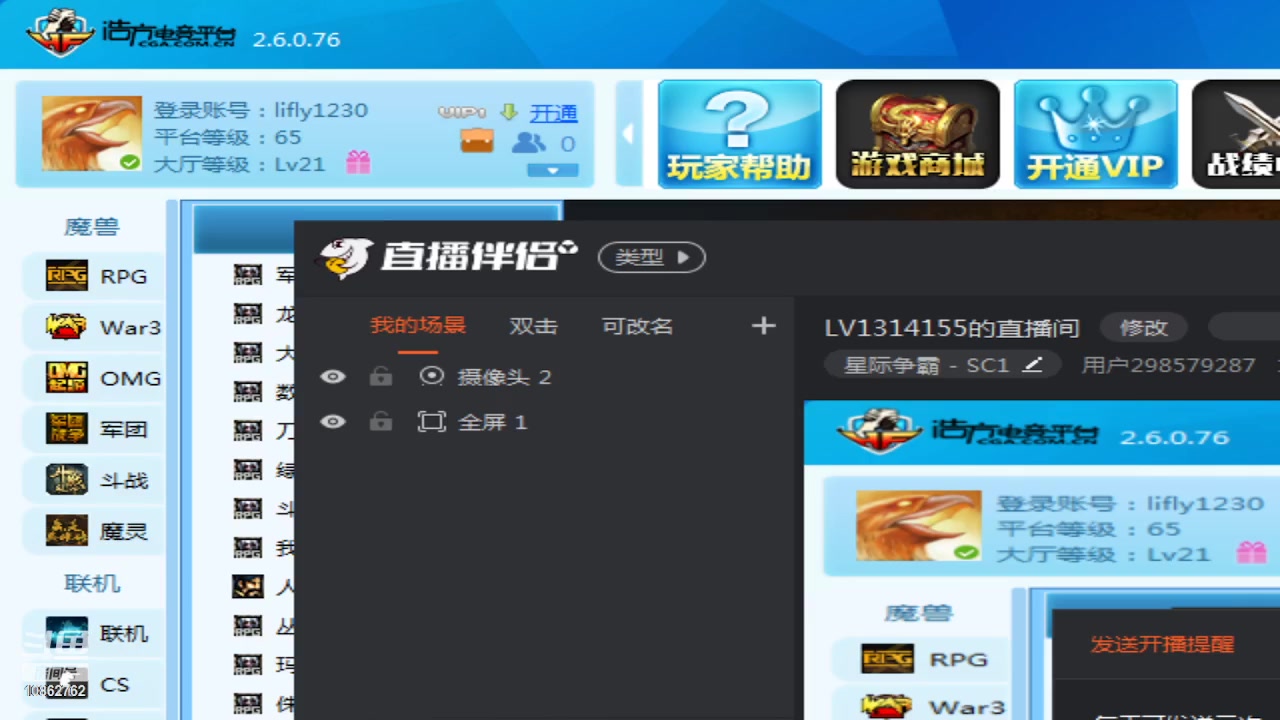Click the eagle avatar in the account panel
This screenshot has width=1280, height=720.
(x=91, y=133)
